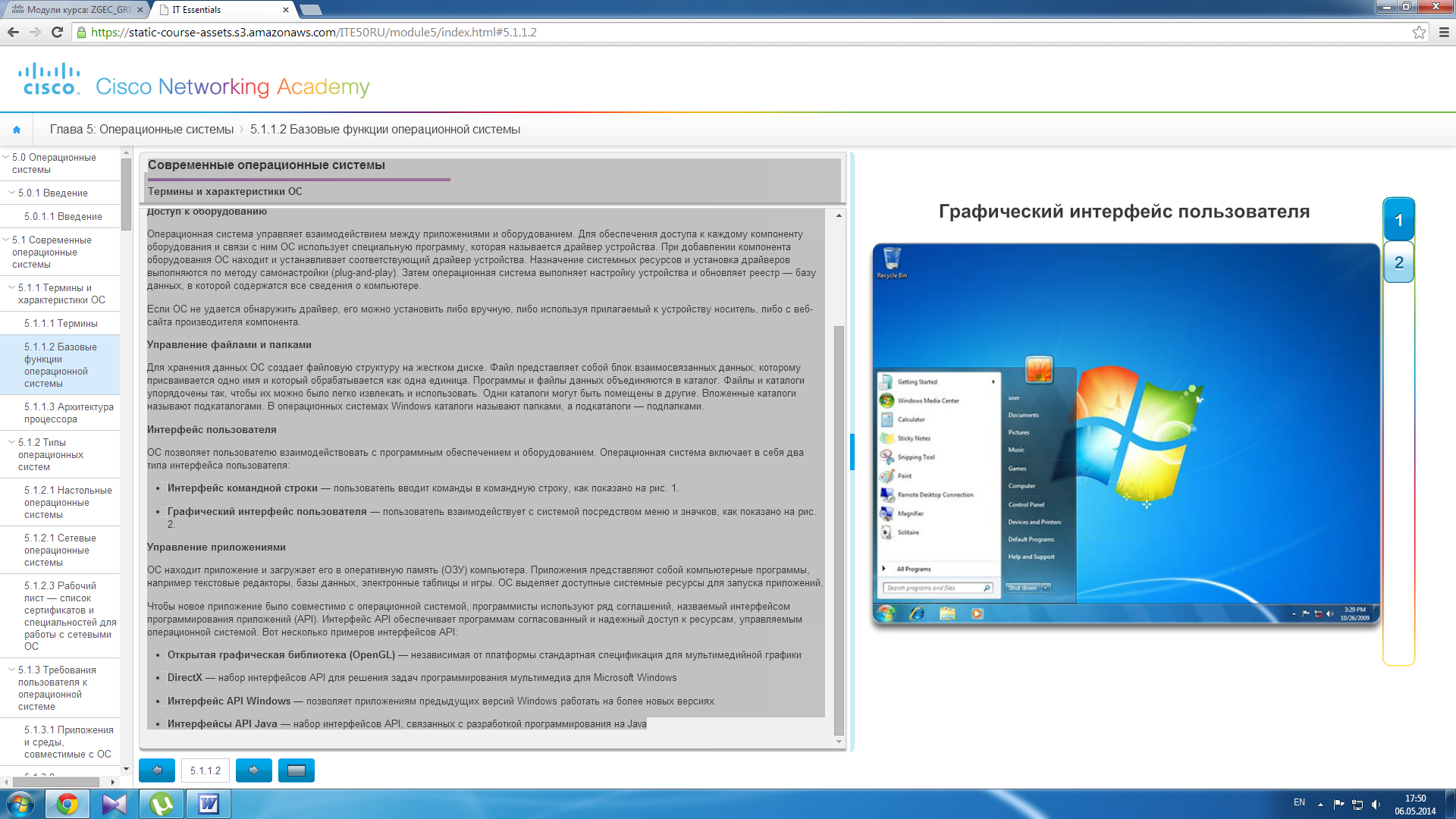The width and height of the screenshot is (1456, 819).
Task: Show figure 2 tab
Action: tap(1398, 262)
